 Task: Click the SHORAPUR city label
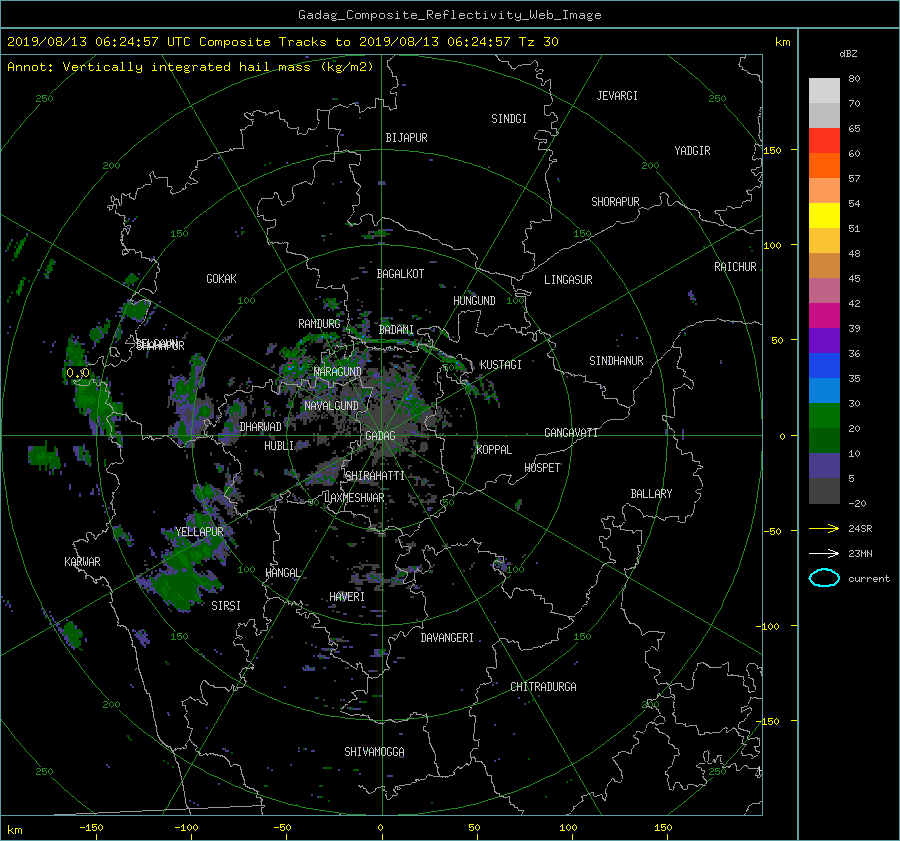click(615, 202)
